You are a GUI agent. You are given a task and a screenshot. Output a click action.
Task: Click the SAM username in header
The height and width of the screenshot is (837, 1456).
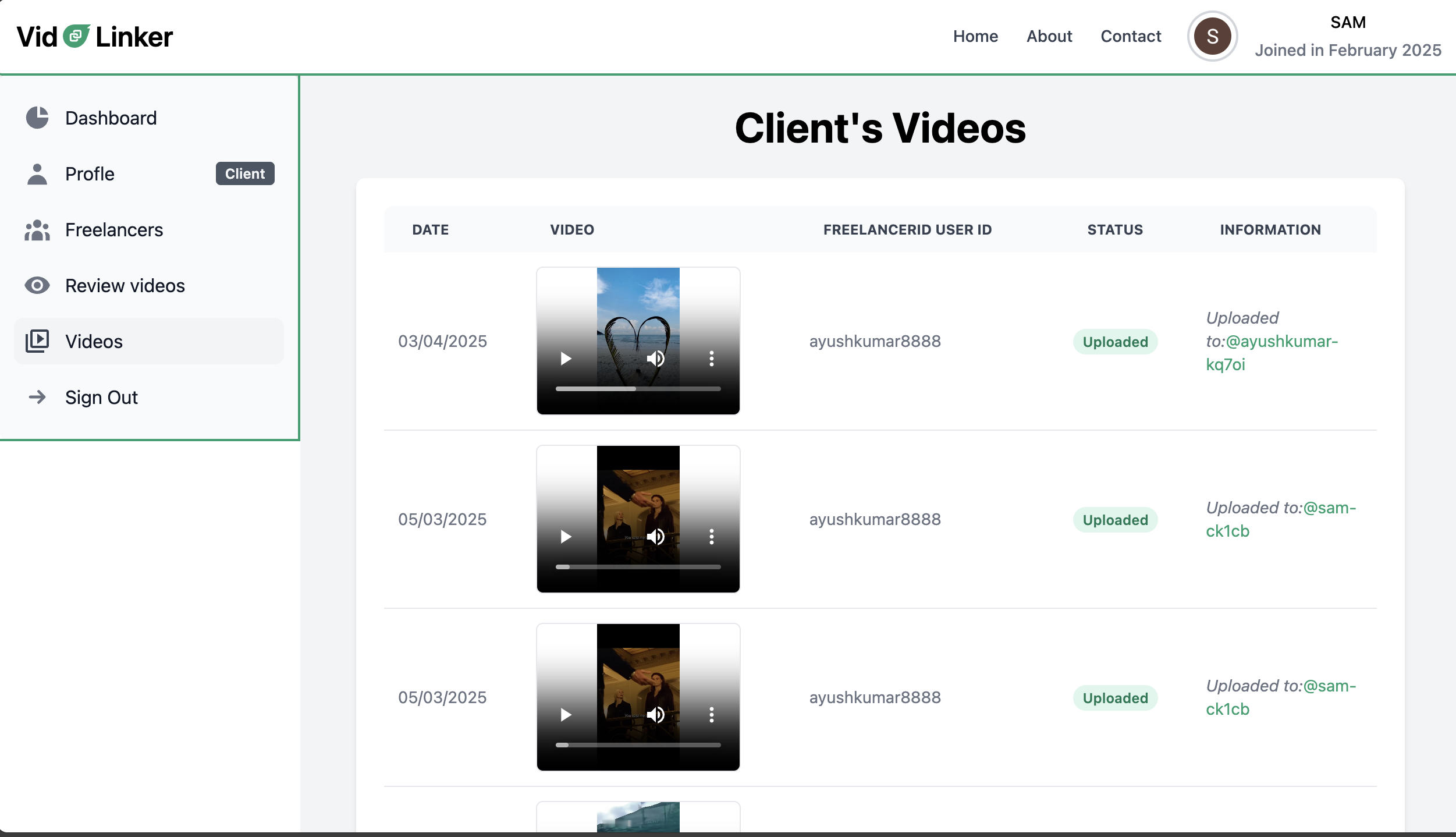click(1348, 22)
